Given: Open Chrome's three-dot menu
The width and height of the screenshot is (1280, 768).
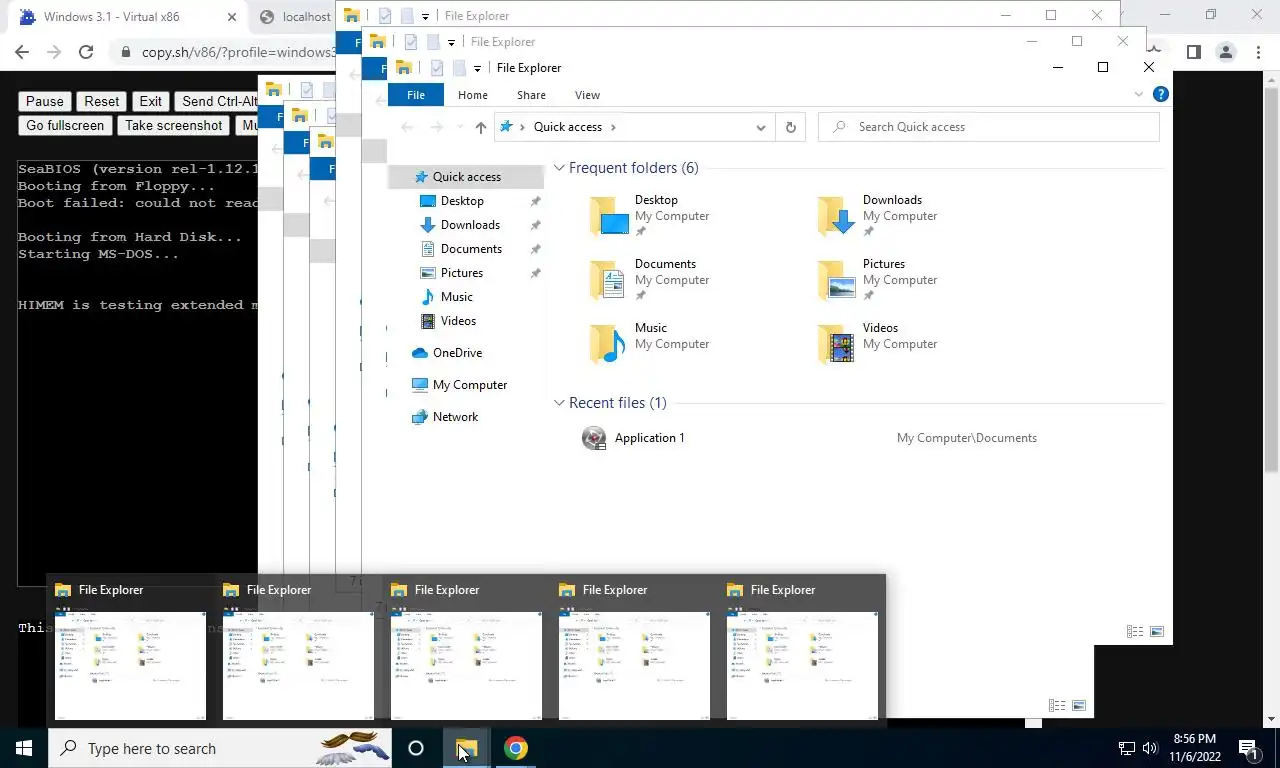Looking at the screenshot, I should (x=1258, y=52).
